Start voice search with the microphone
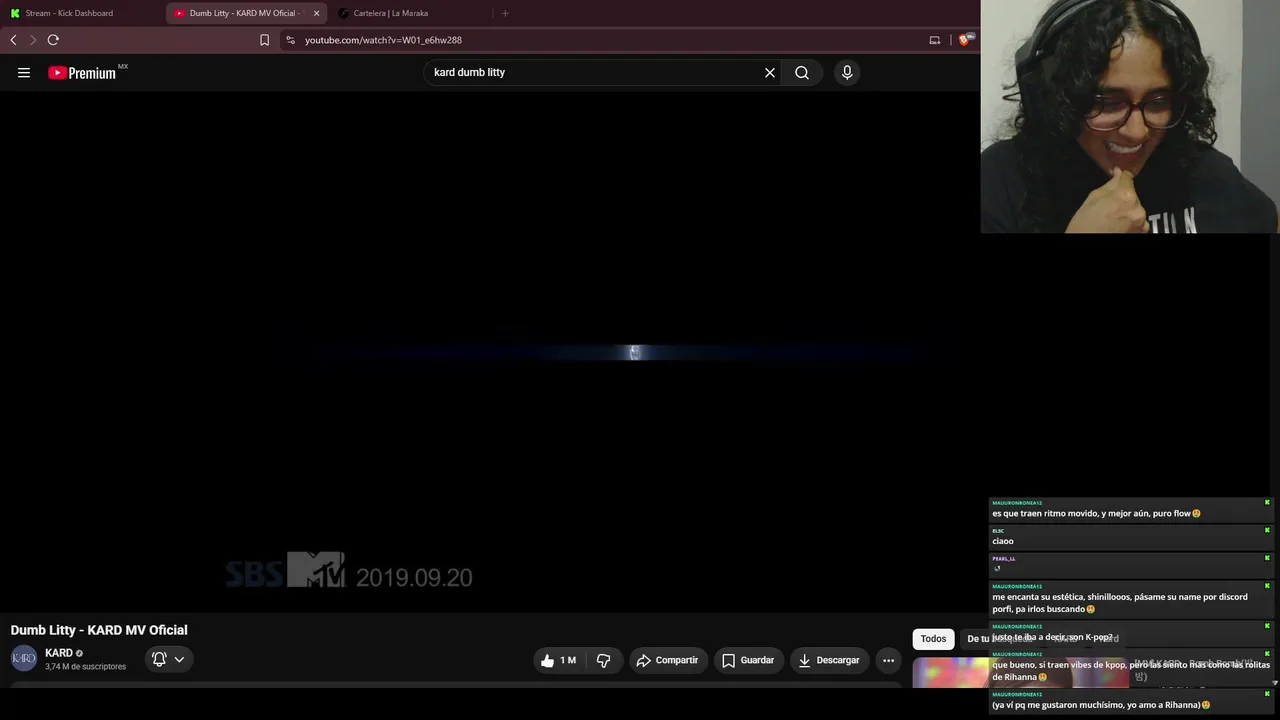 click(847, 73)
